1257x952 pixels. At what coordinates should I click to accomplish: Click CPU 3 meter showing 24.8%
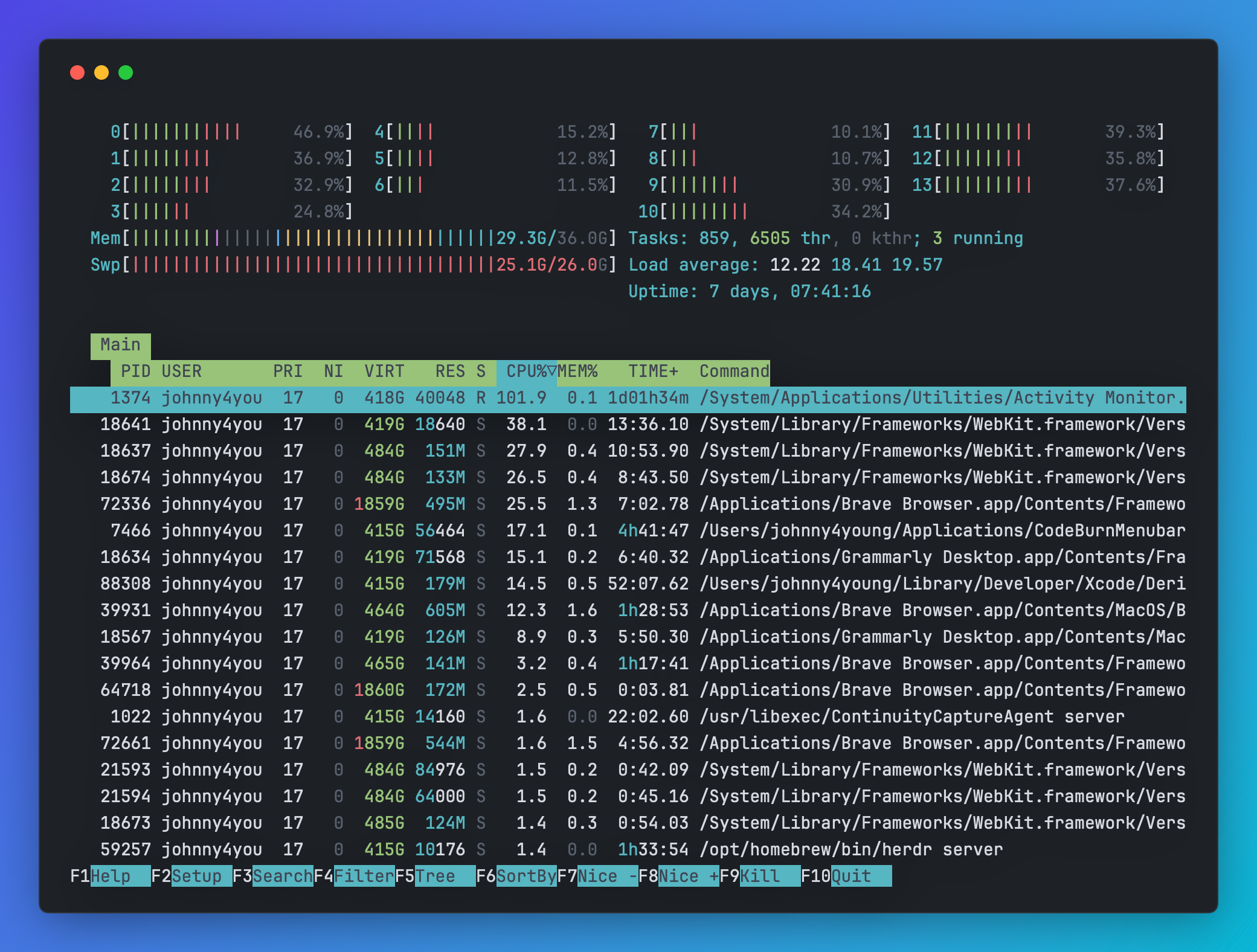point(232,212)
